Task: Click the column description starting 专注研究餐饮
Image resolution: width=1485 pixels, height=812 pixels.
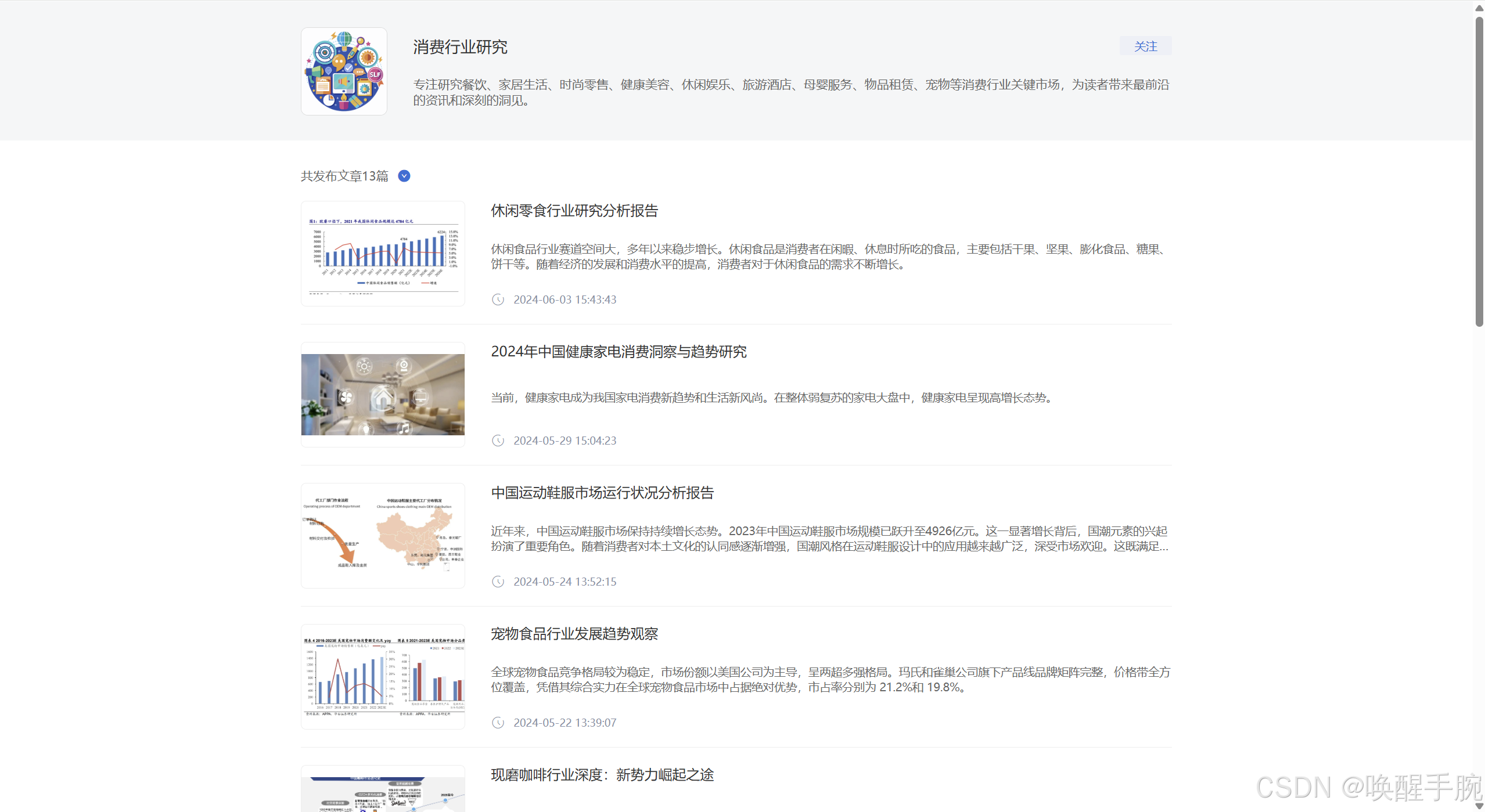Action: coord(792,92)
